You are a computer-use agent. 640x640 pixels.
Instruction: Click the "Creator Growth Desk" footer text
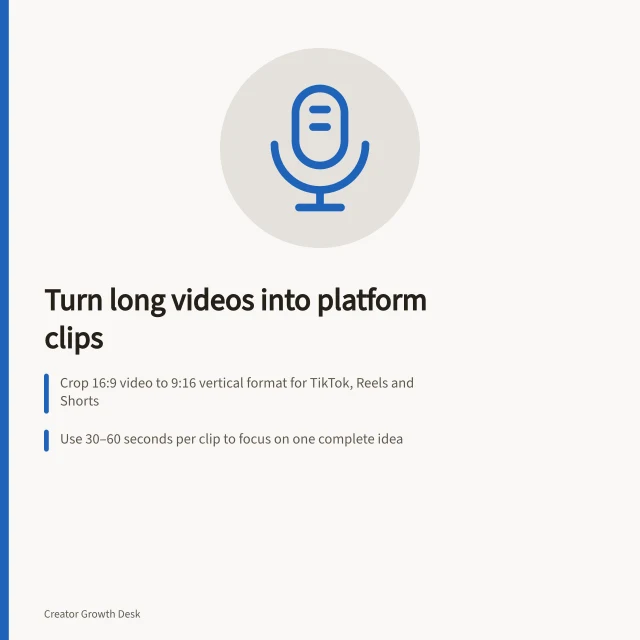point(92,614)
